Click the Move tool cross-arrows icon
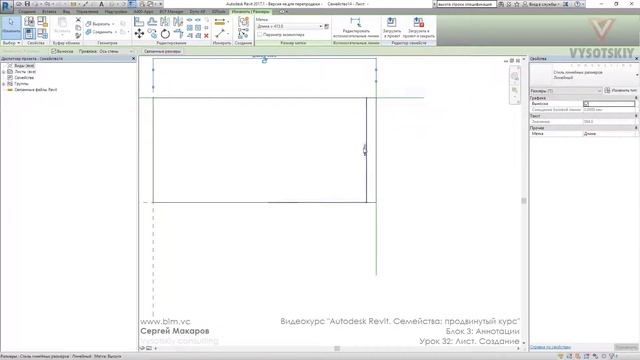This screenshot has height=360, width=640. (x=139, y=33)
